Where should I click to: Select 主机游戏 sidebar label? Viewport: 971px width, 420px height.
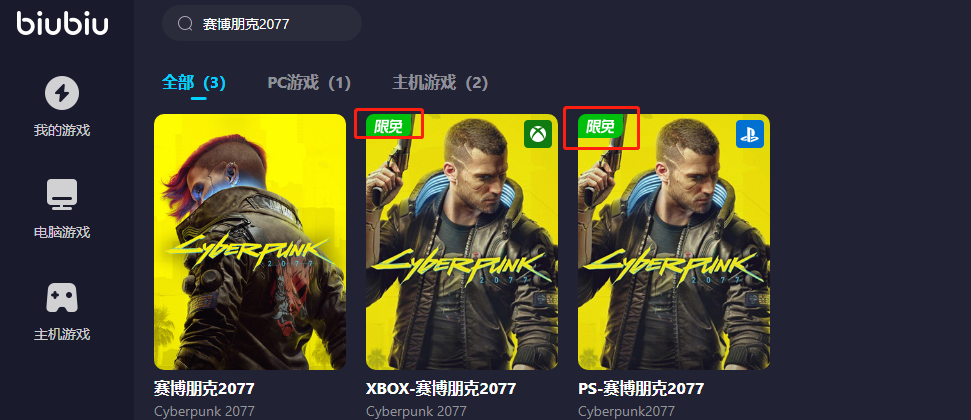pos(62,335)
